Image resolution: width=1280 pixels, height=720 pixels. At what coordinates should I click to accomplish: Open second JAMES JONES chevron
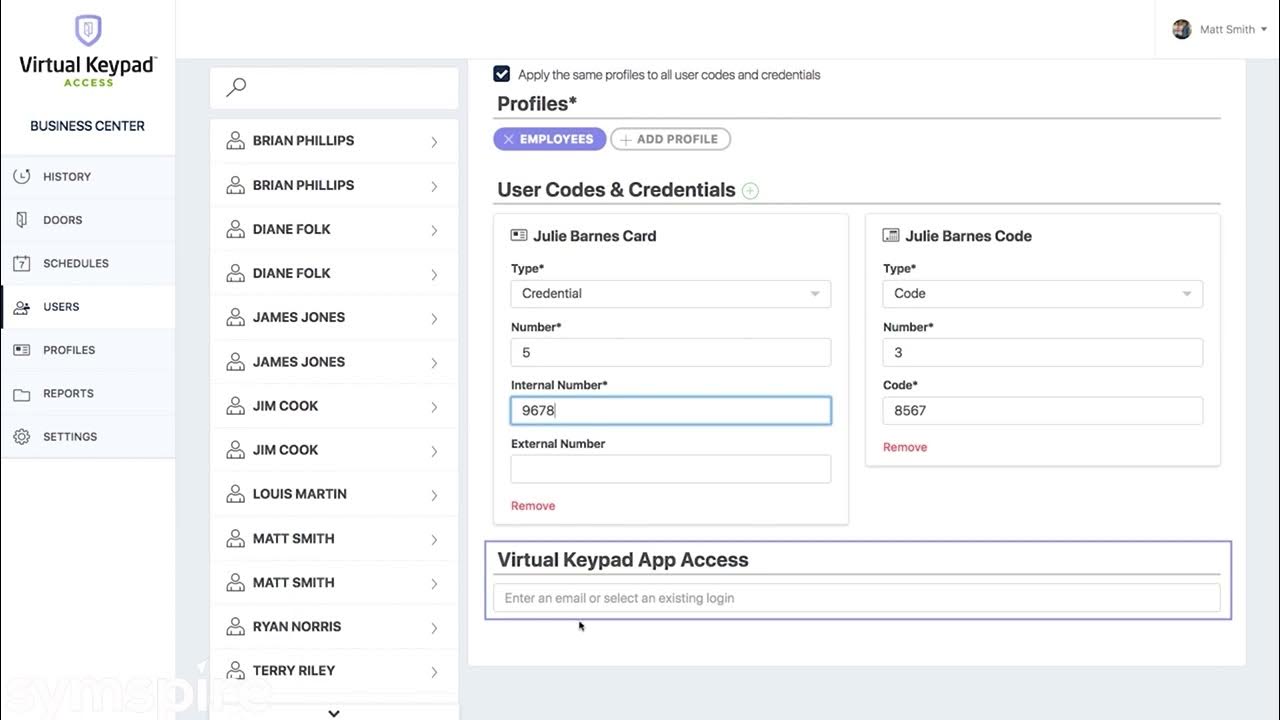click(x=434, y=363)
